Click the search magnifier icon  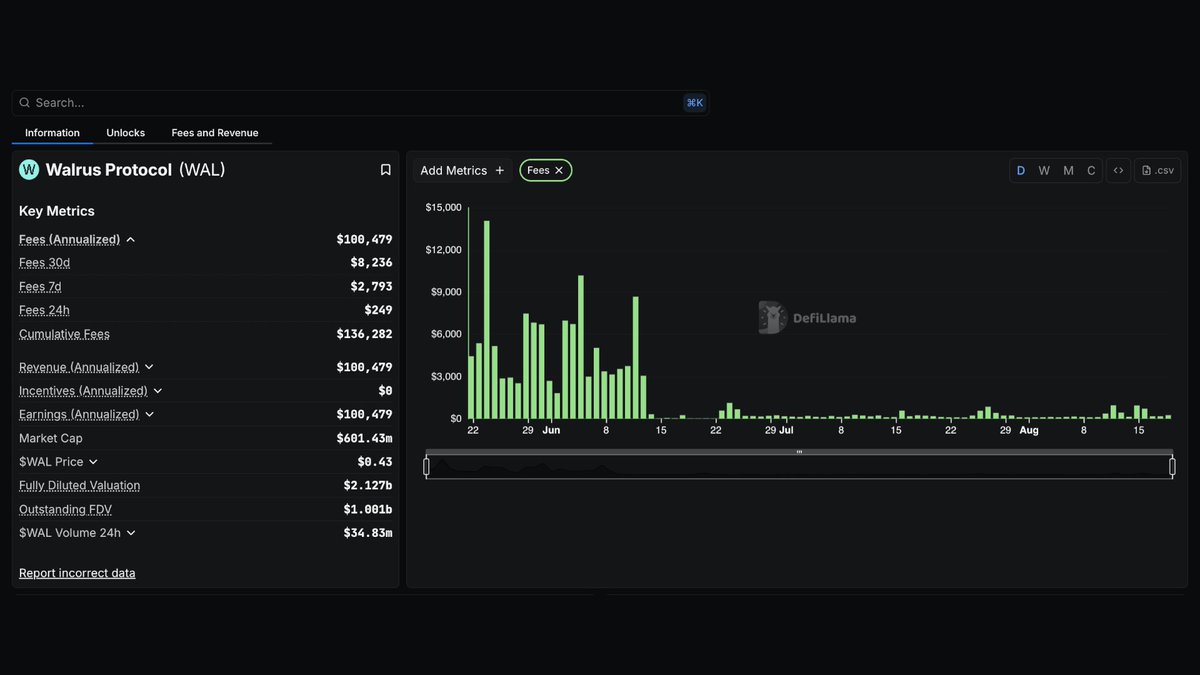(25, 103)
